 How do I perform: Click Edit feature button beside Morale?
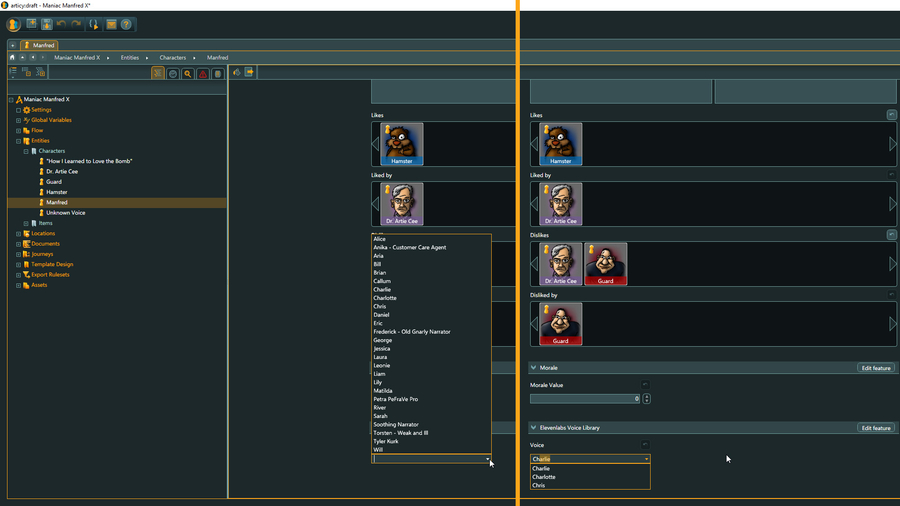coord(875,368)
